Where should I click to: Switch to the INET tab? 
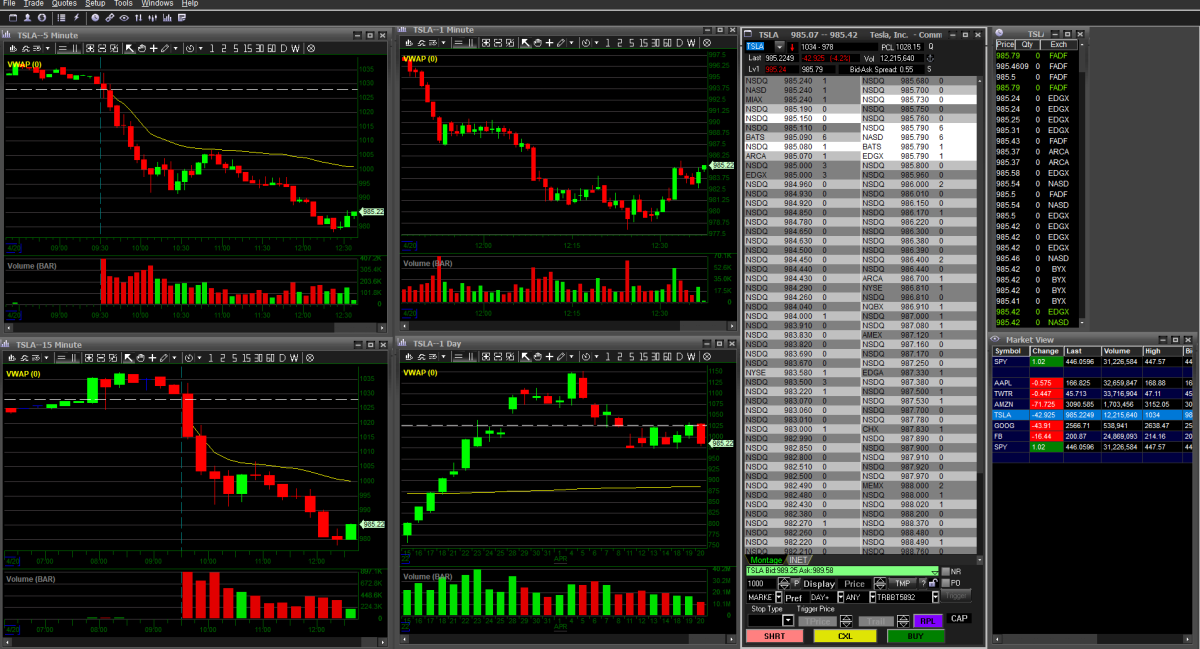(797, 560)
